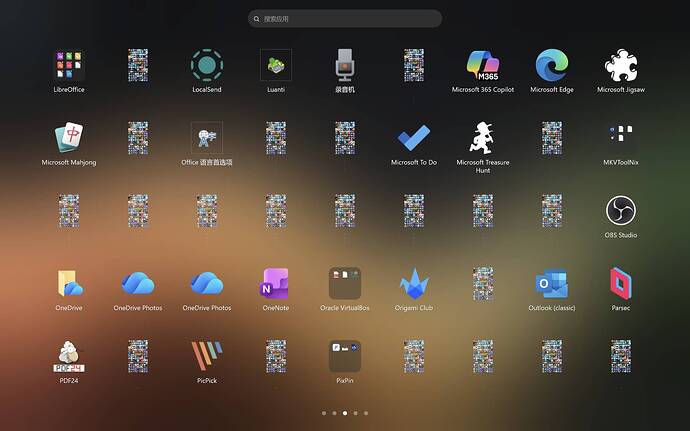Launch Parsec app
Image resolution: width=690 pixels, height=431 pixels.
click(x=621, y=284)
